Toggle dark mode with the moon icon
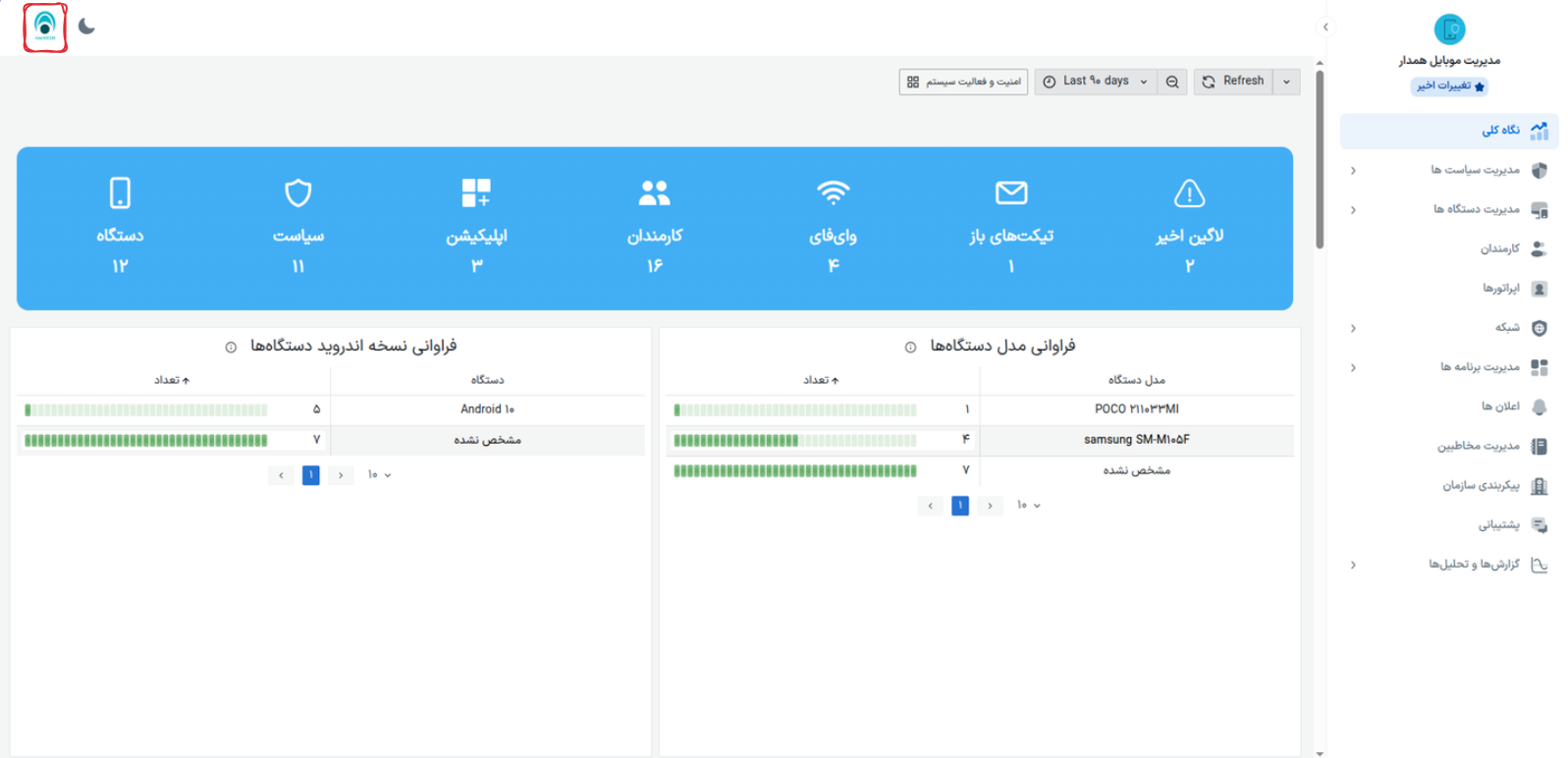The image size is (1568, 758). pos(86,27)
